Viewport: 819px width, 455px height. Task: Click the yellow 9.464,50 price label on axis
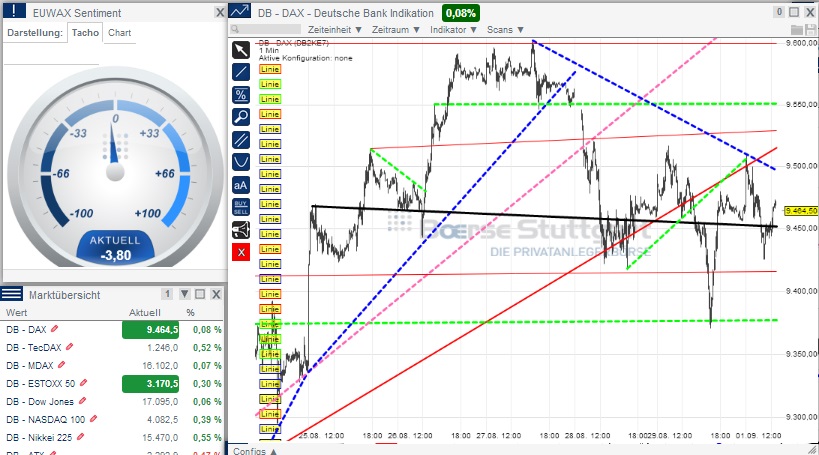point(801,211)
